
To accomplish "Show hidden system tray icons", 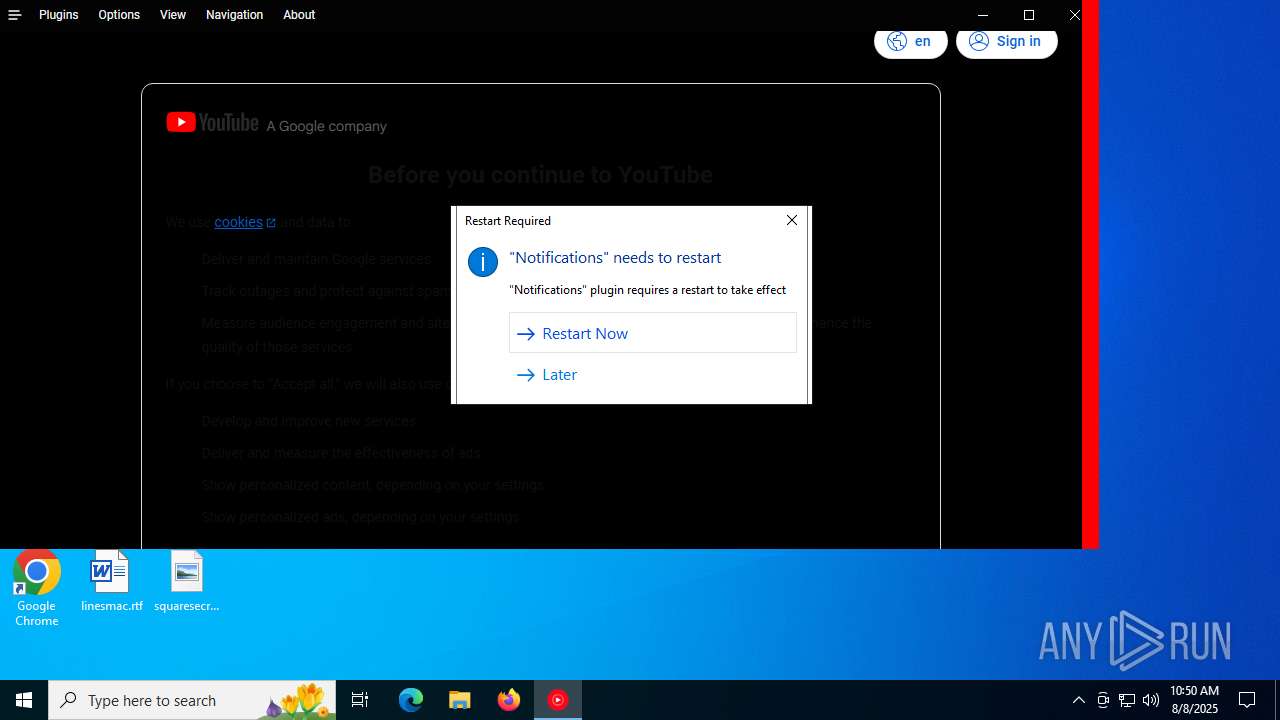I will [1078, 700].
